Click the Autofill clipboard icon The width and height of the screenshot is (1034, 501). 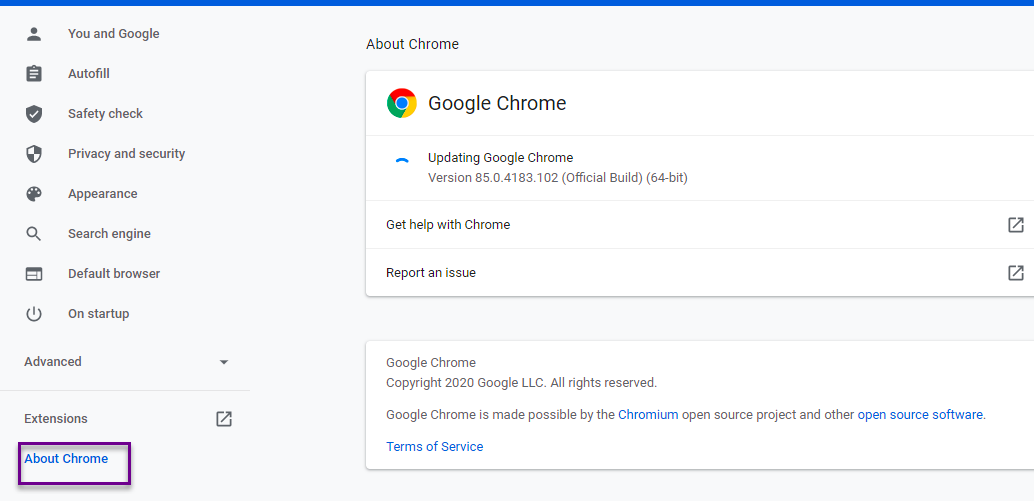[x=34, y=74]
